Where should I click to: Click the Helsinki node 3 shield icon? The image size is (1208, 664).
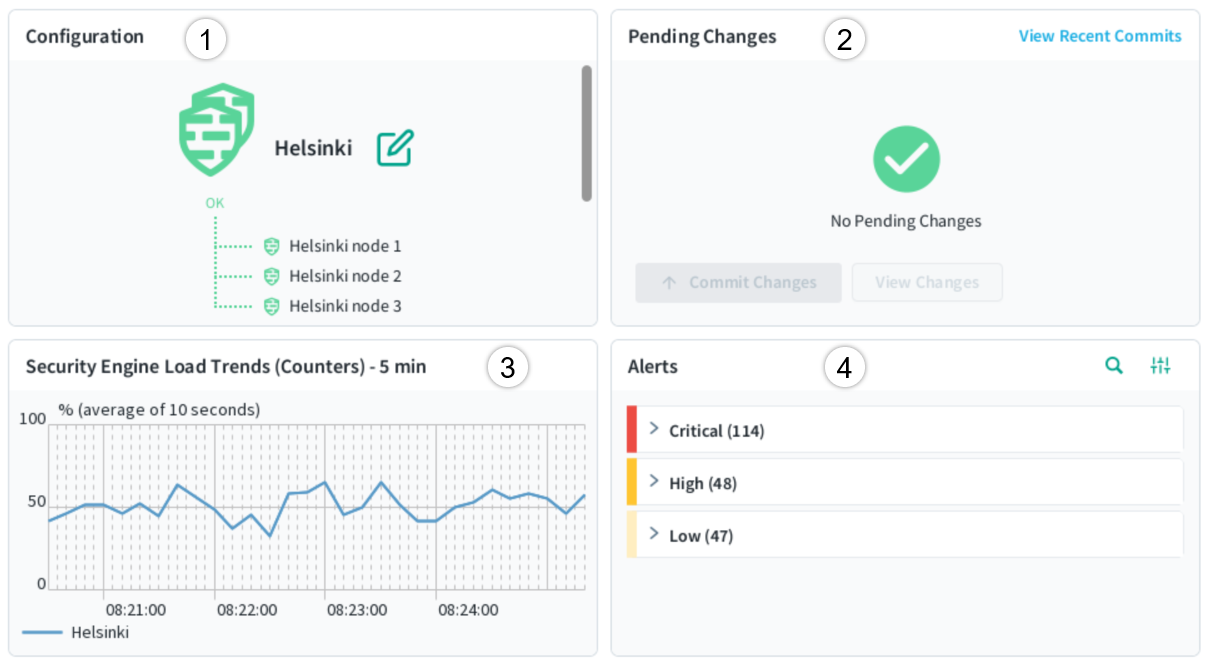pos(271,306)
